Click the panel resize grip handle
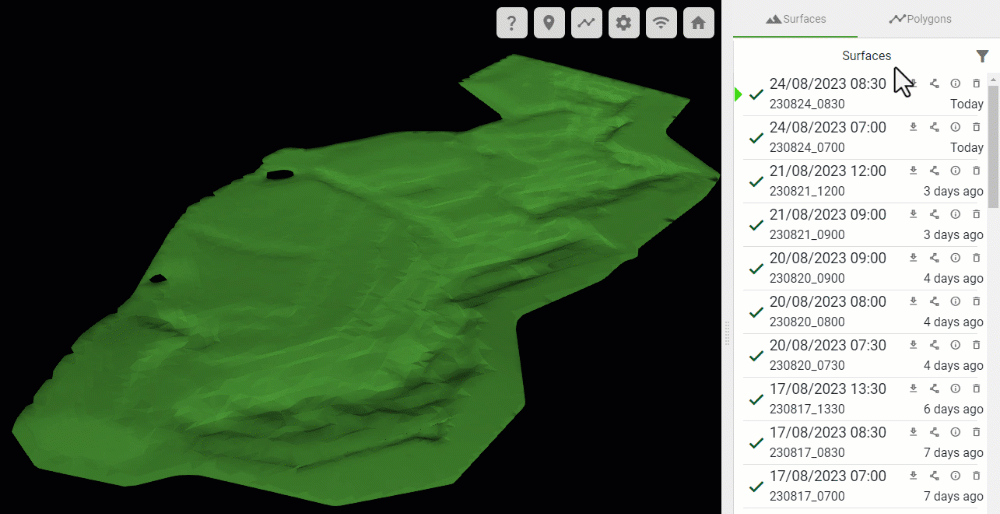This screenshot has height=514, width=1000. (727, 334)
